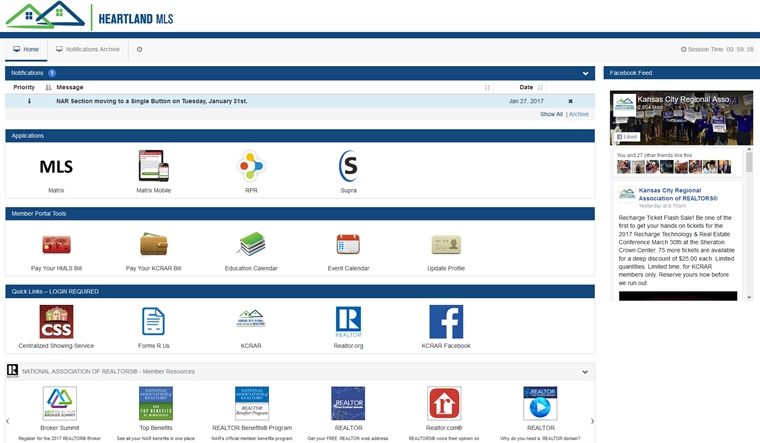Click Show All notifications link
760x443 pixels.
coord(552,114)
